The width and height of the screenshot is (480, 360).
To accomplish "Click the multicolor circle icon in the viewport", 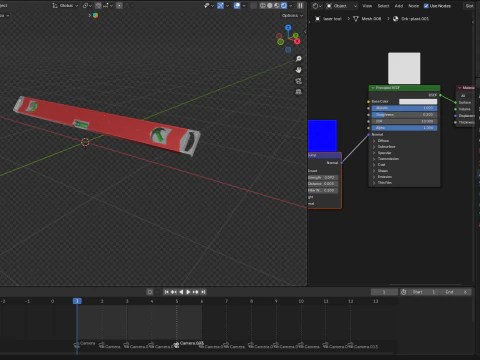I will click(x=95, y=15).
